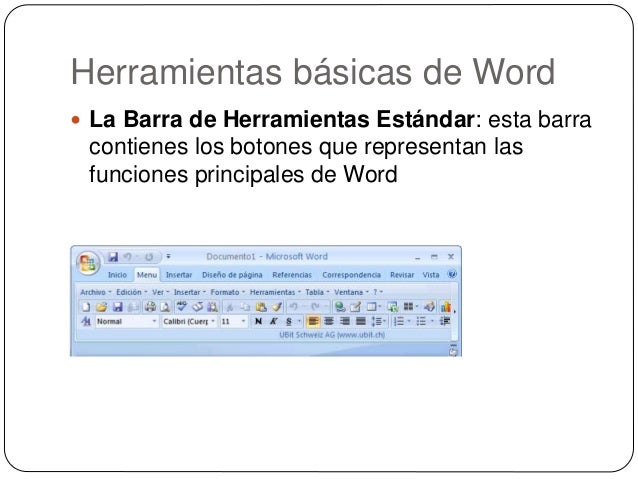Image resolution: width=638 pixels, height=479 pixels.
Task: Click the Insert Hyperlink globe icon
Action: point(340,307)
